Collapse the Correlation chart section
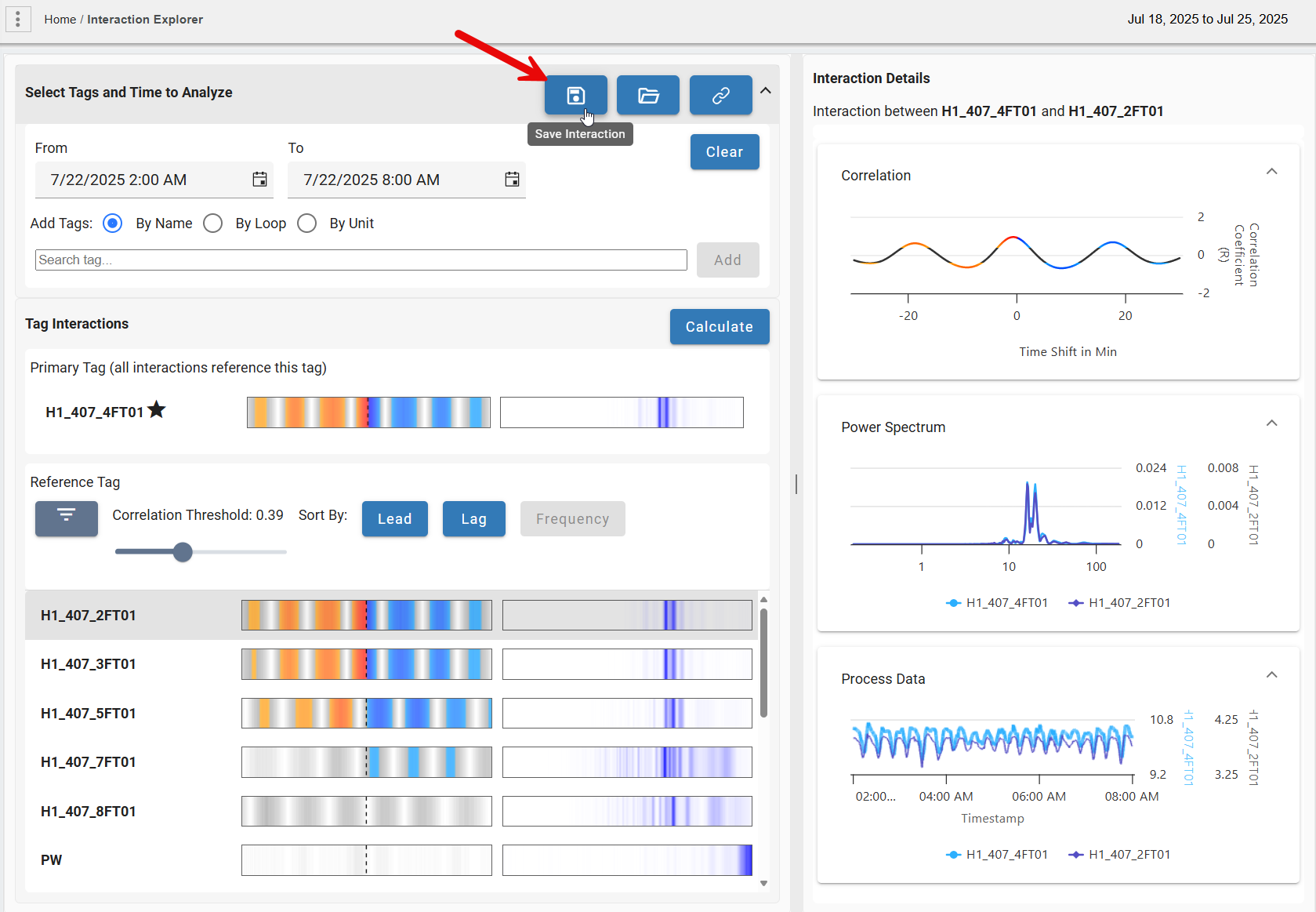The height and width of the screenshot is (912, 1316). click(1272, 172)
